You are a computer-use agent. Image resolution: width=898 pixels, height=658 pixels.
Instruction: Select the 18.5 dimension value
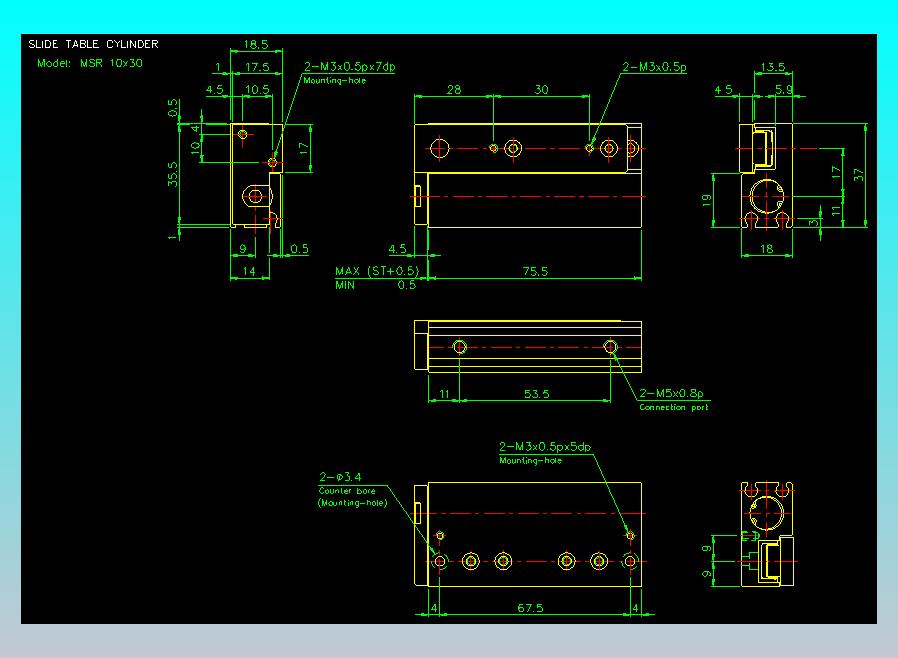coord(255,44)
